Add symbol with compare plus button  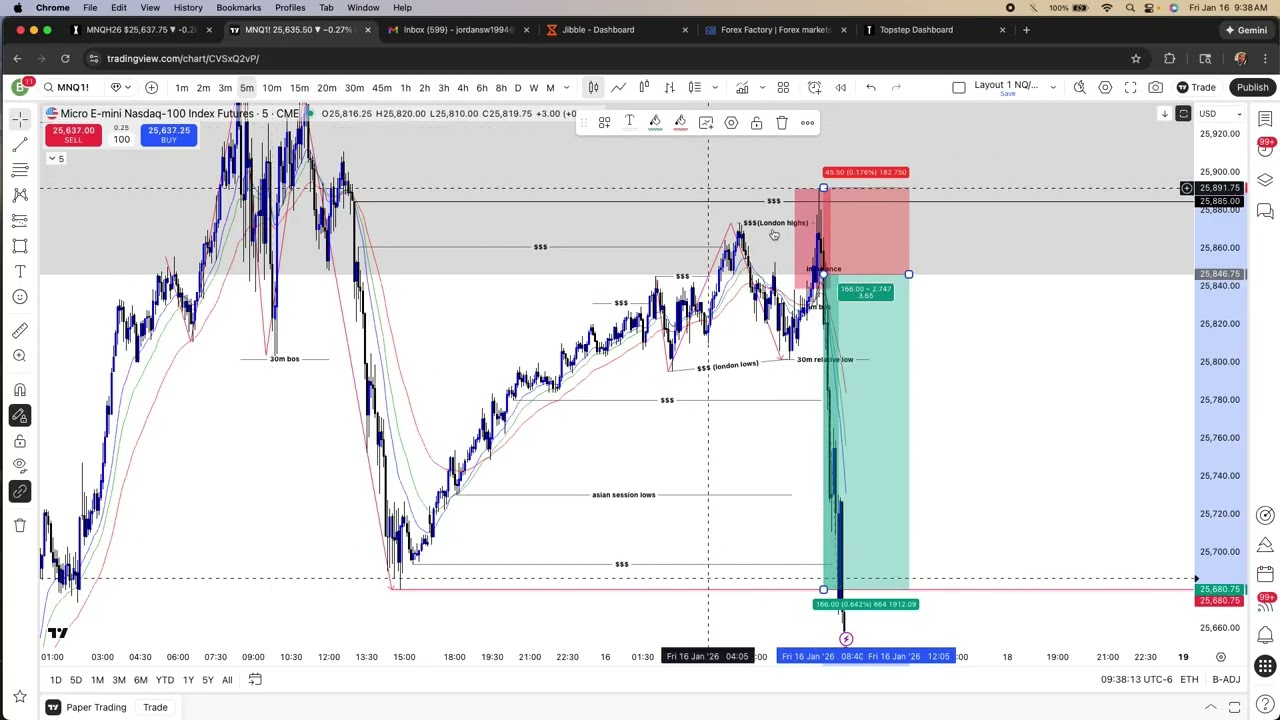click(151, 88)
